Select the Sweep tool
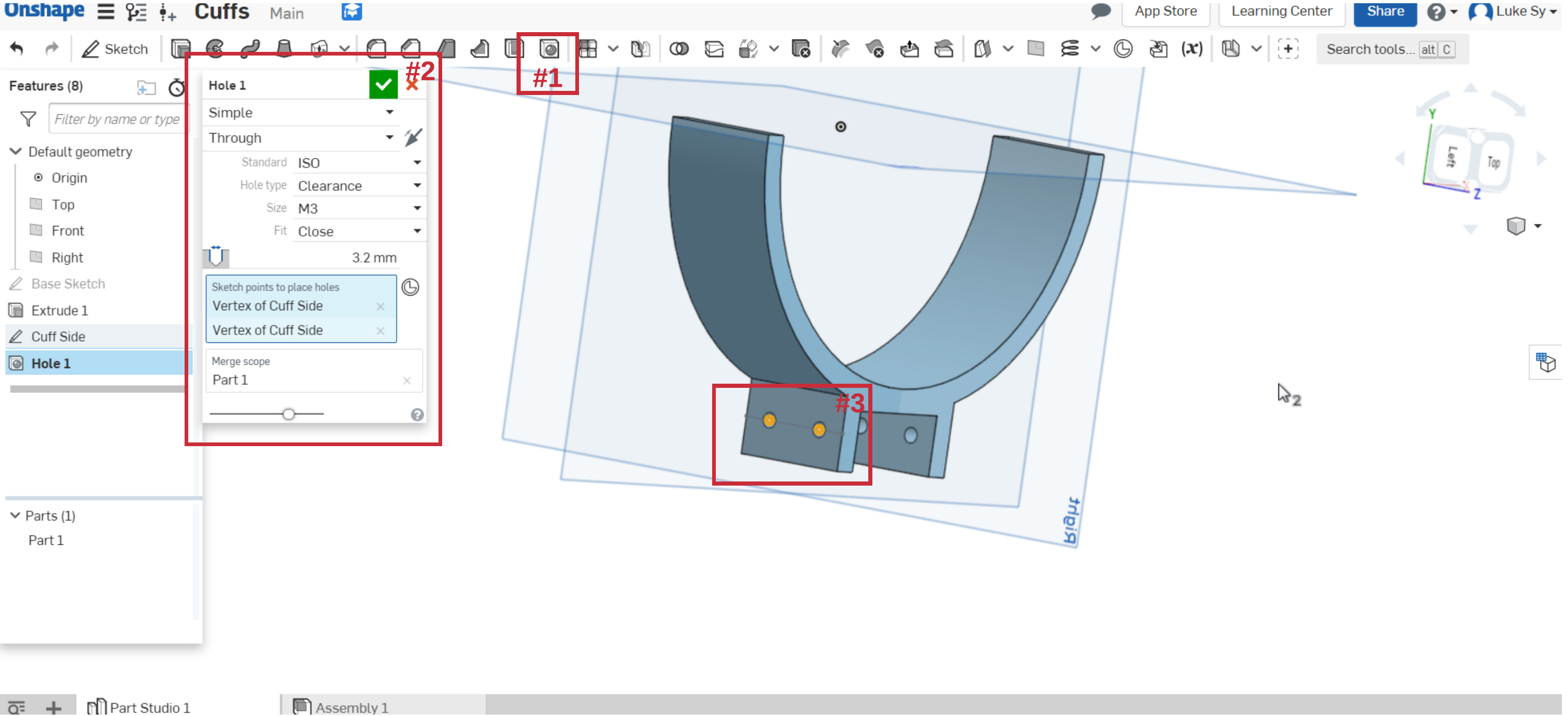The image size is (1568, 716). pyautogui.click(x=250, y=49)
